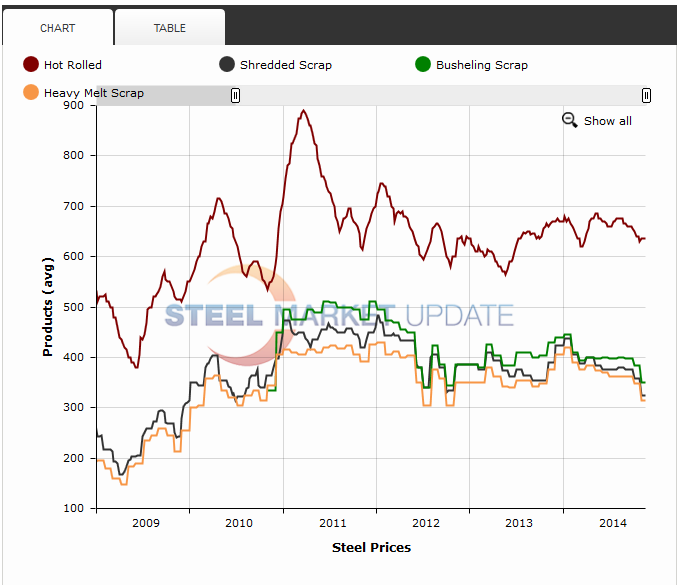Hide the series using the Shredded Scrap gray circle
The height and width of the screenshot is (585, 680).
(227, 65)
